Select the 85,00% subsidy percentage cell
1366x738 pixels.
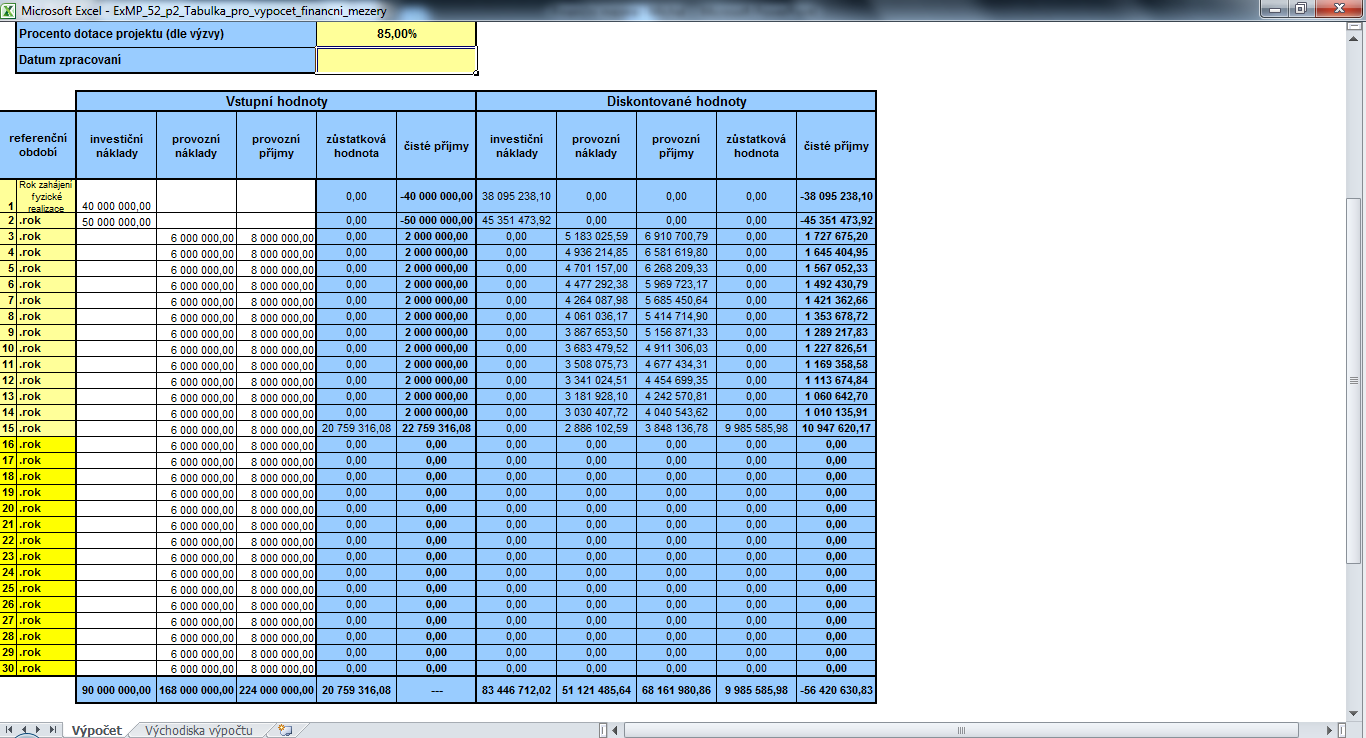[396, 34]
